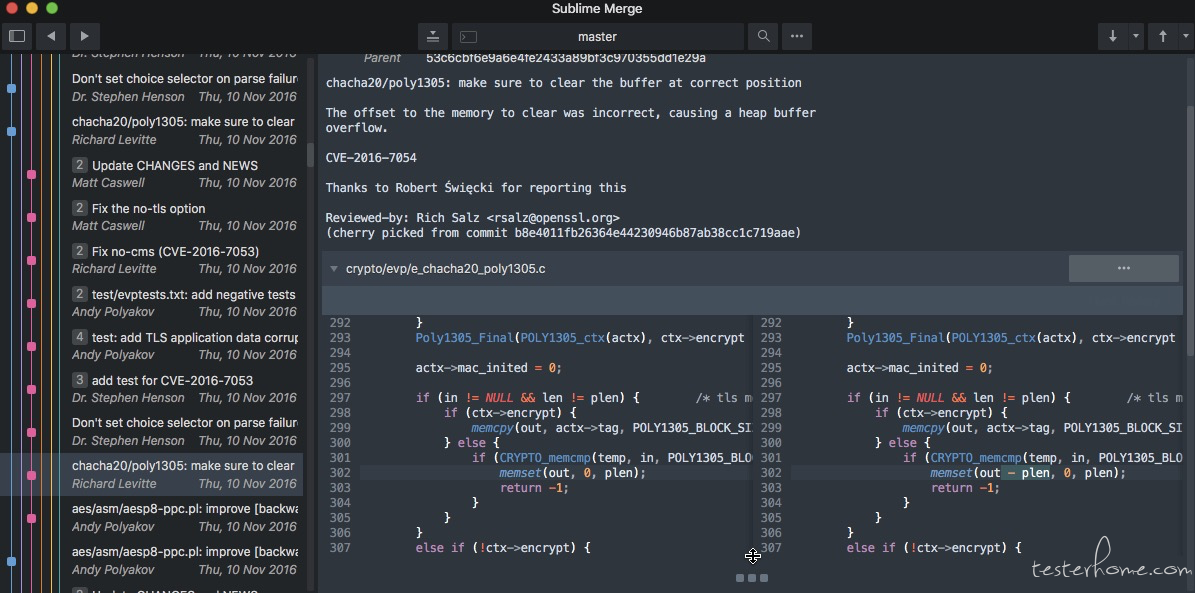Click the CVE-2016-7054 text in commit message
The width and height of the screenshot is (1195, 593).
pos(371,158)
